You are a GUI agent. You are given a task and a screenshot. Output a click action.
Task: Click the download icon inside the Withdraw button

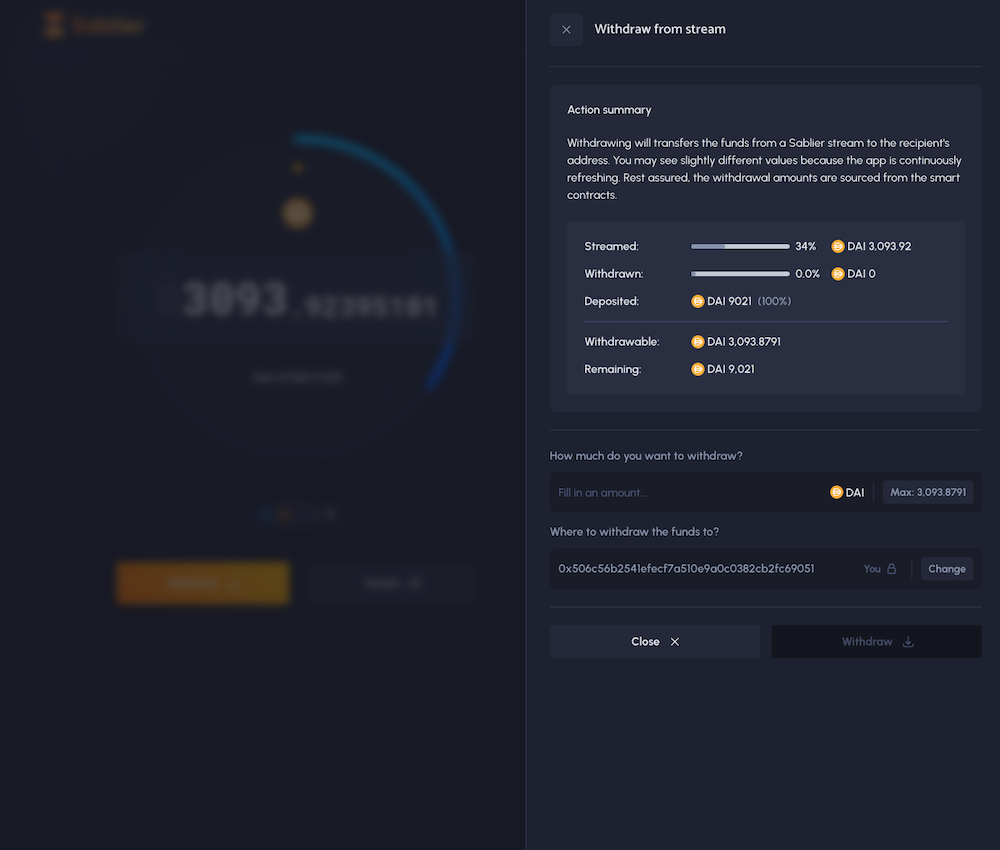point(907,641)
